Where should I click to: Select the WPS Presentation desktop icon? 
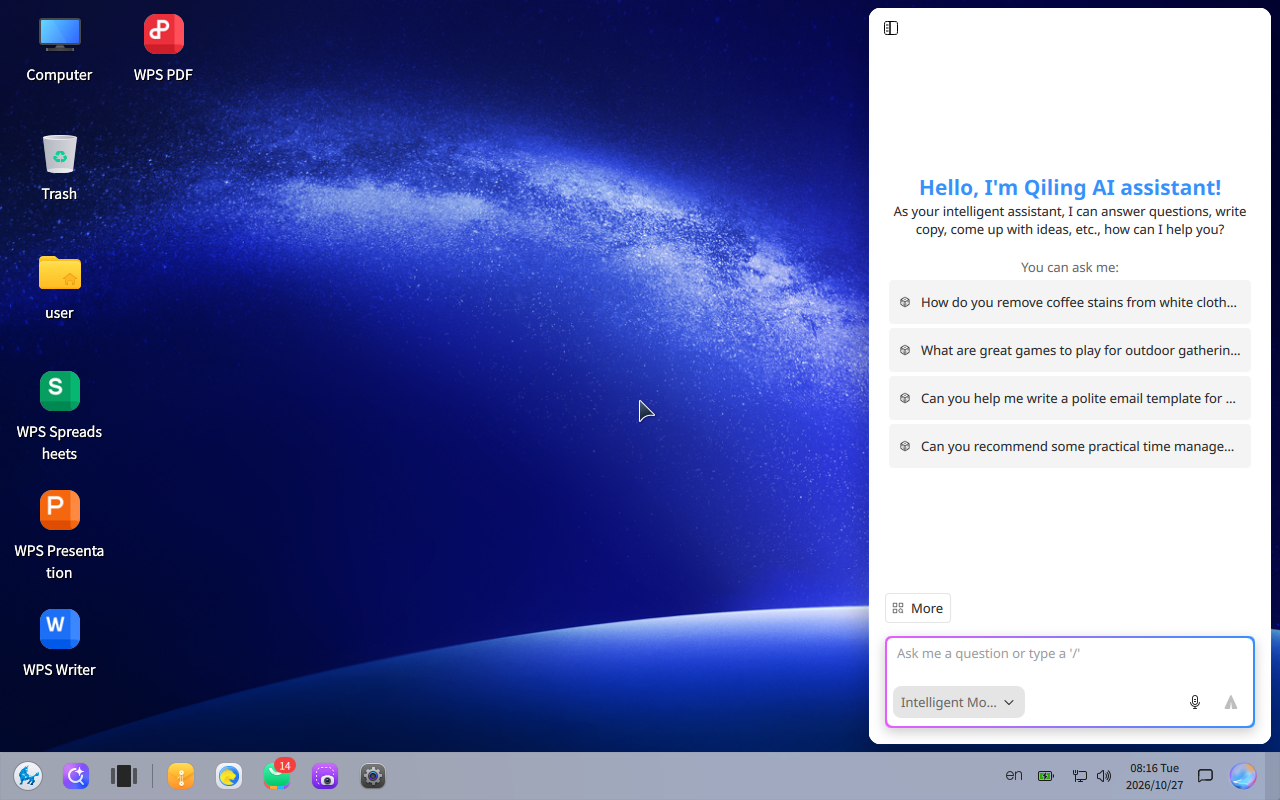pos(59,535)
